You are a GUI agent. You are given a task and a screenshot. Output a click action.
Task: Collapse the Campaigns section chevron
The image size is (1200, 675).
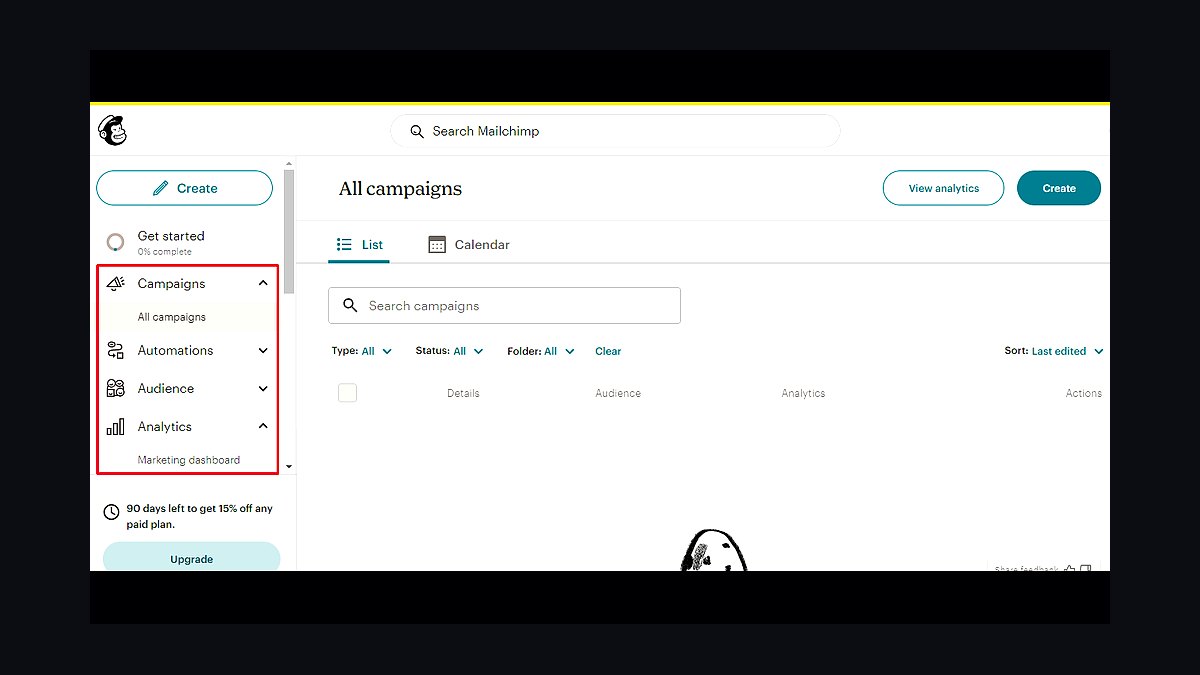click(x=263, y=283)
